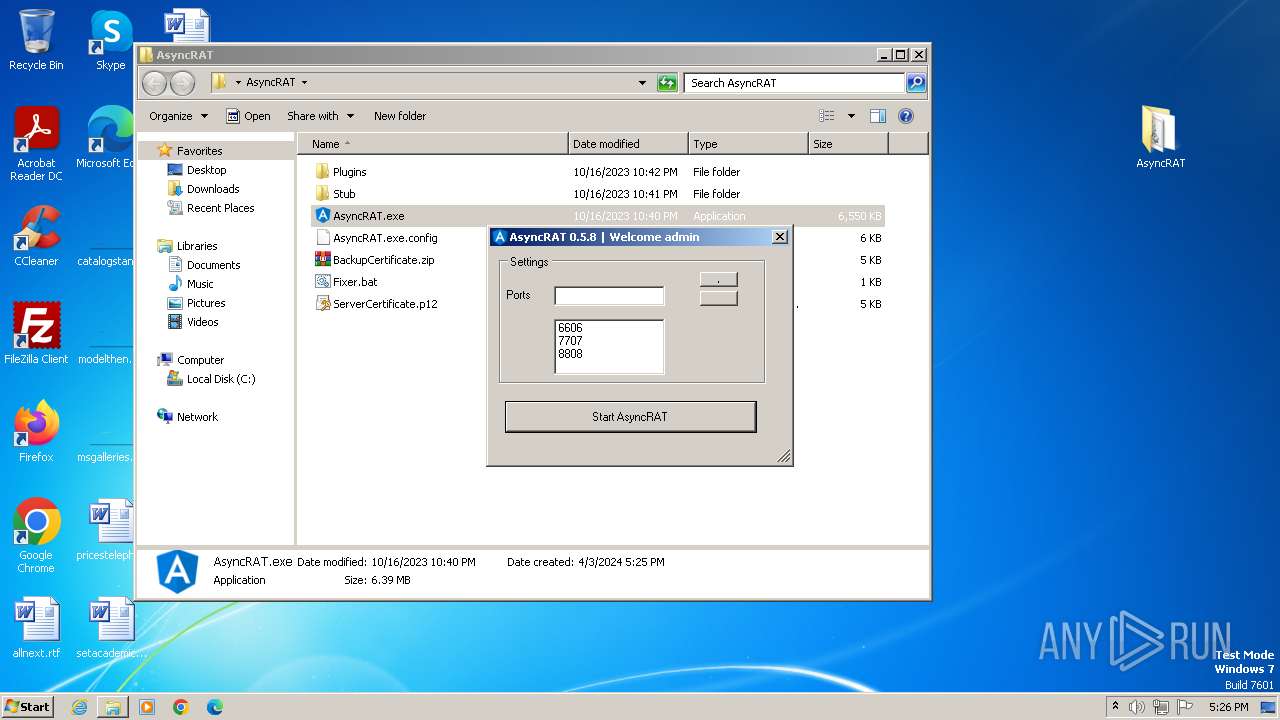Open Windows Media Player from taskbar
The width and height of the screenshot is (1280, 720).
point(147,707)
